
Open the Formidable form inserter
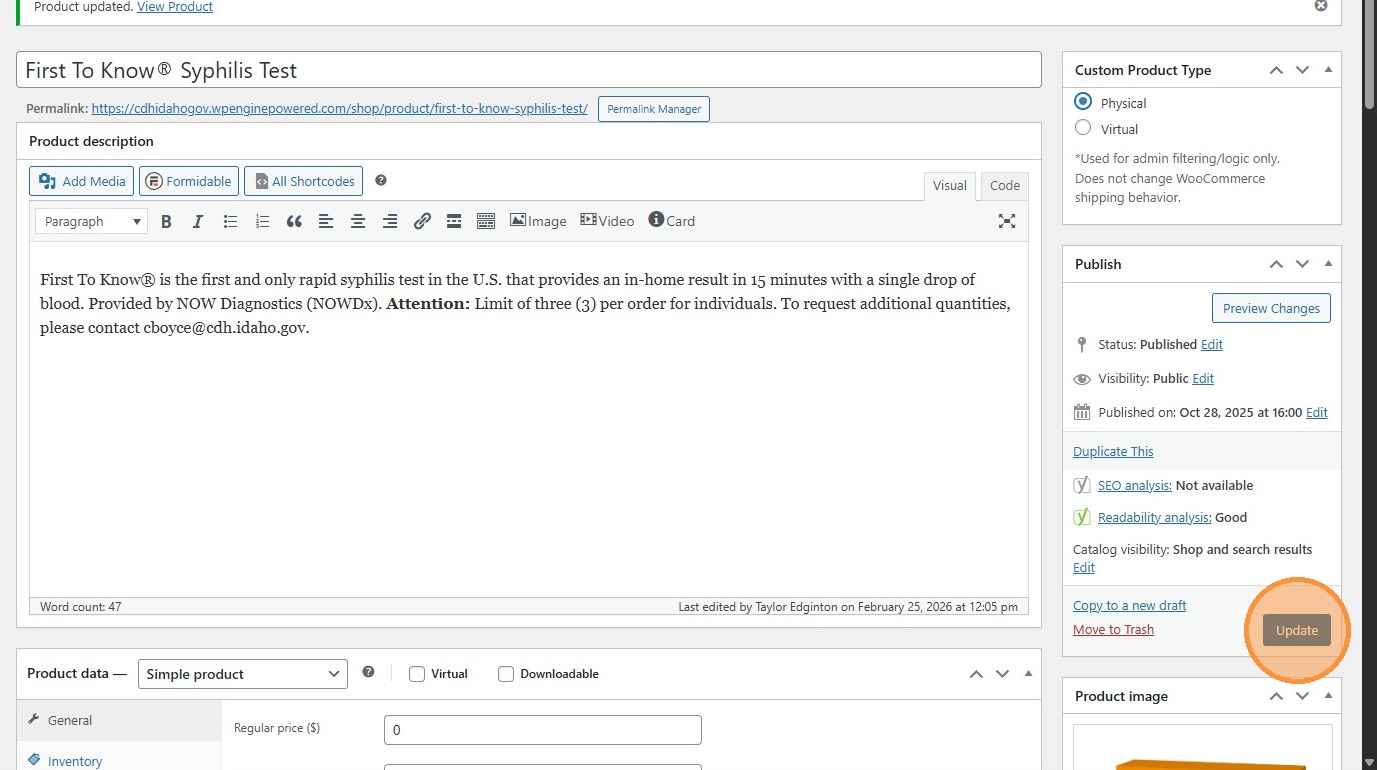point(189,181)
